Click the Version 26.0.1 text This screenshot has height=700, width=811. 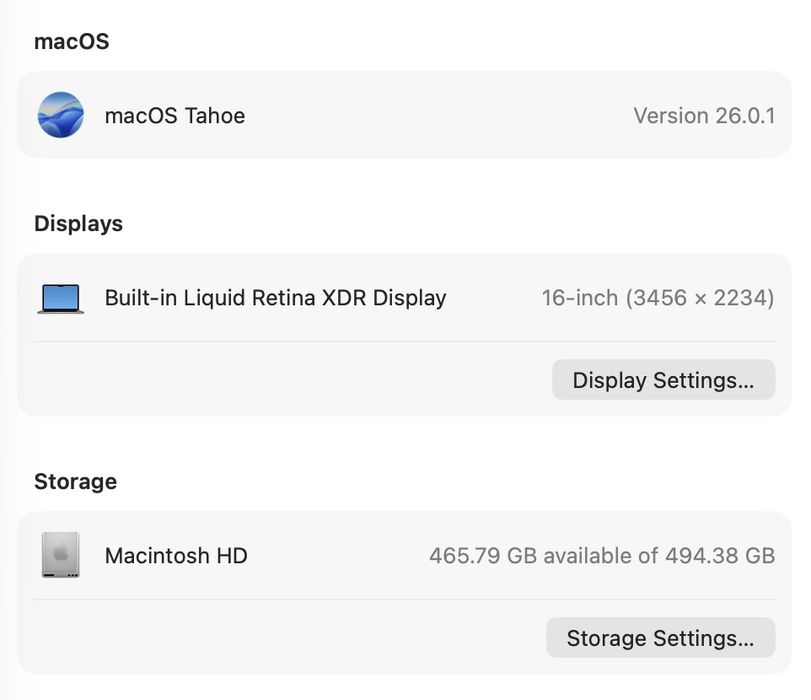704,115
